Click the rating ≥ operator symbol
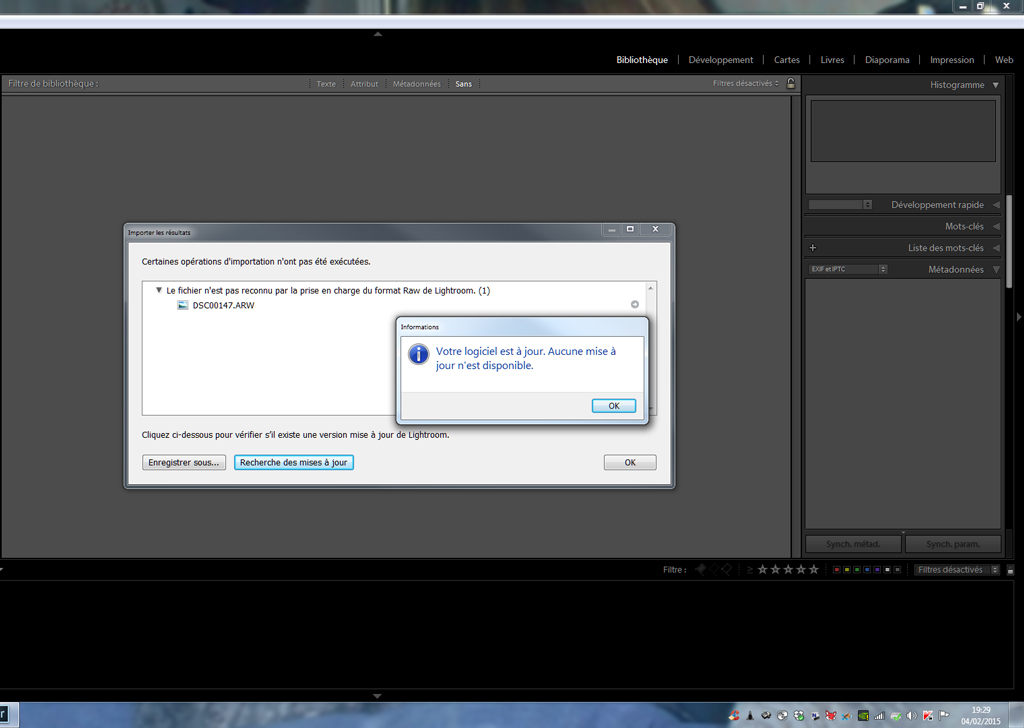This screenshot has width=1024, height=728. point(750,570)
